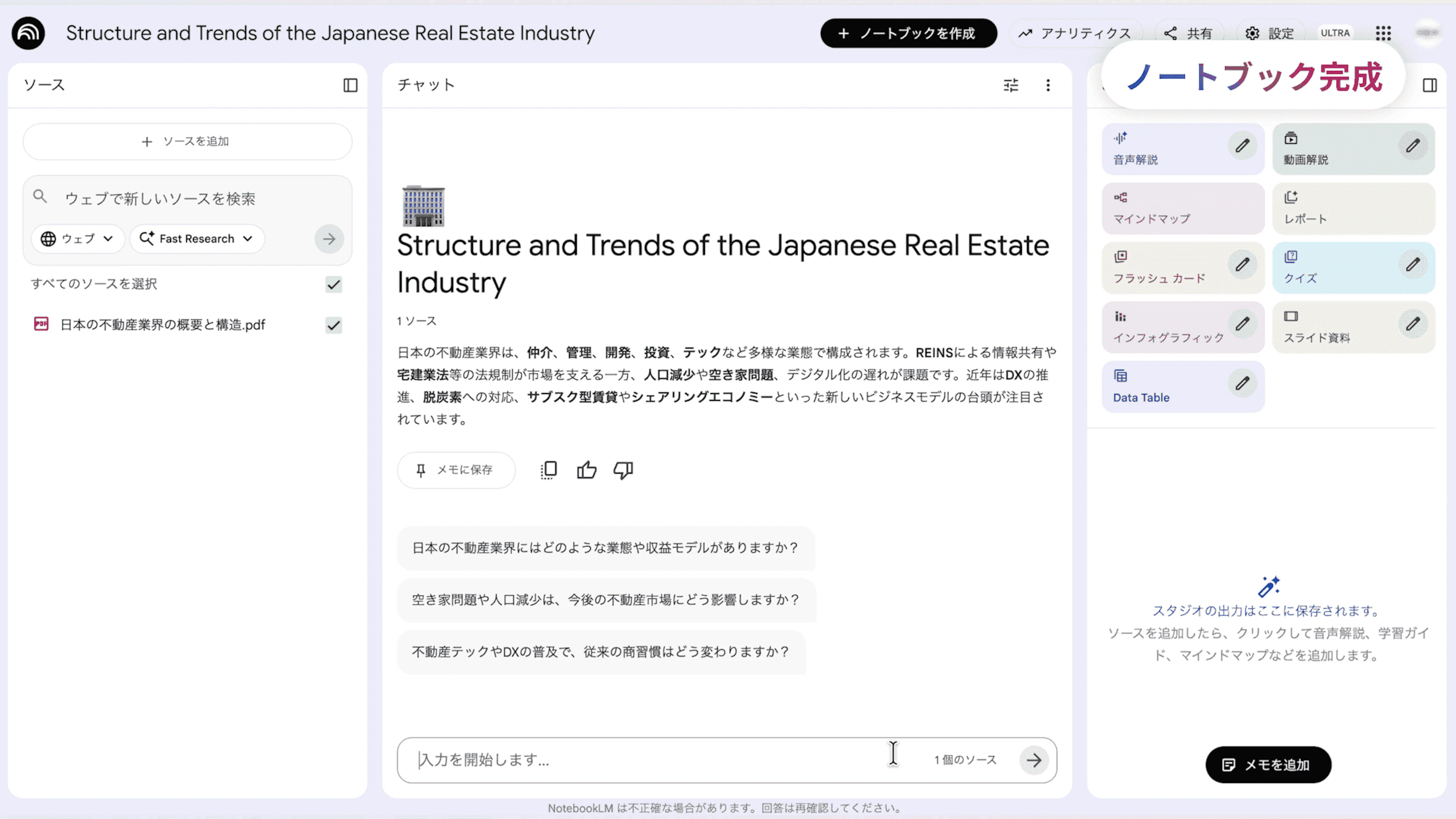Click メモを追加 button
This screenshot has width=1456, height=819.
point(1268,765)
